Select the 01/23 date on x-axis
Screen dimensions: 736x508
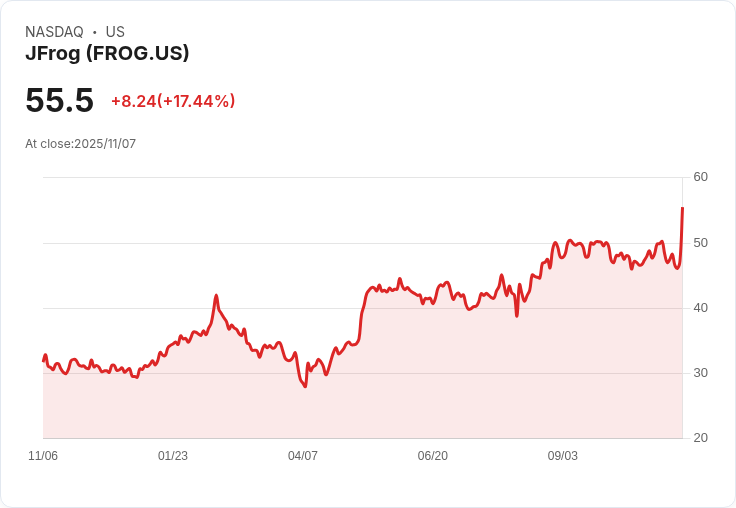tap(173, 456)
